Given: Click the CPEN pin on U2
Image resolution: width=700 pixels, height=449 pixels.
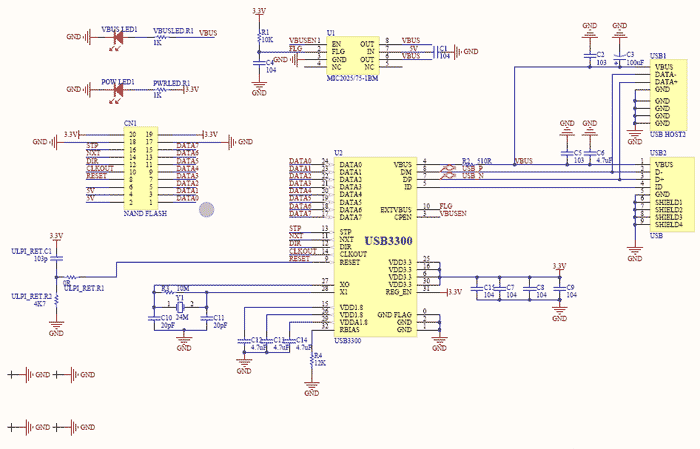Looking at the screenshot, I should pos(403,217).
